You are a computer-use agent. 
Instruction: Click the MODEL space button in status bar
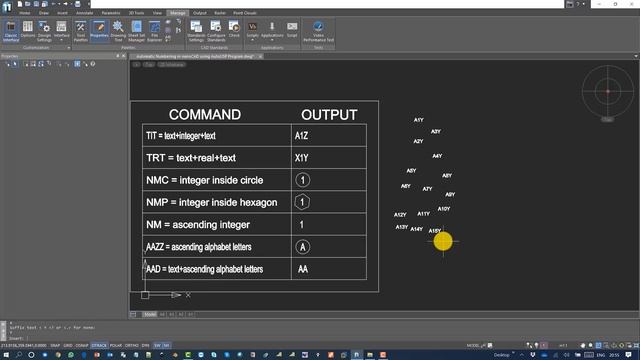[473, 346]
